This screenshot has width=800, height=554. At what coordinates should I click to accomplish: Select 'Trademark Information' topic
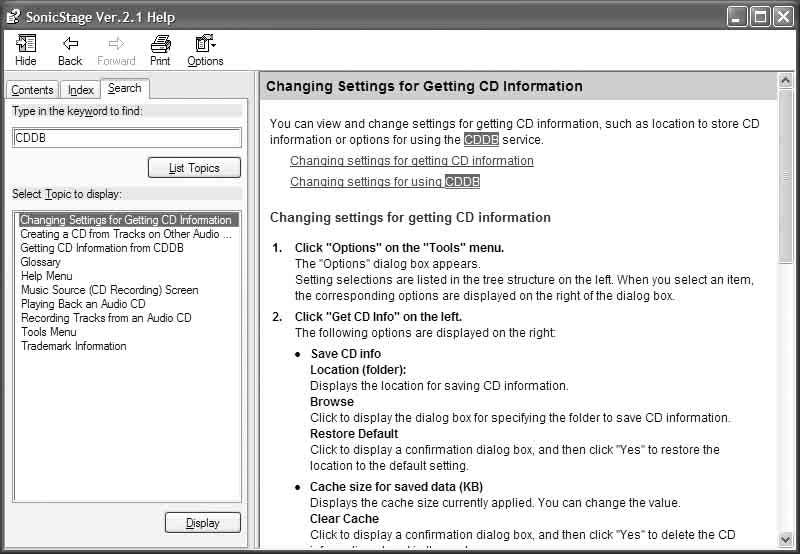[73, 346]
